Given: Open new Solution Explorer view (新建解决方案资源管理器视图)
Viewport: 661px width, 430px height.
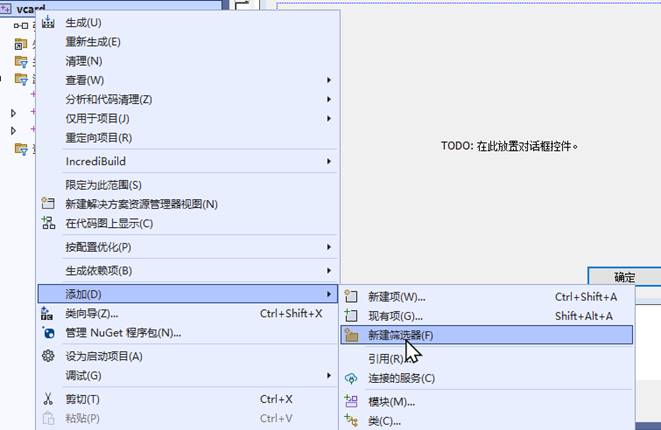Looking at the screenshot, I should click(x=141, y=204).
